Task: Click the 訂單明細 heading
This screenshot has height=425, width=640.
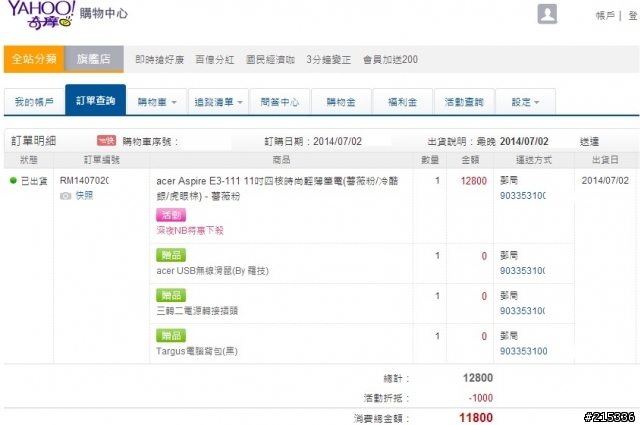Action: [x=33, y=141]
